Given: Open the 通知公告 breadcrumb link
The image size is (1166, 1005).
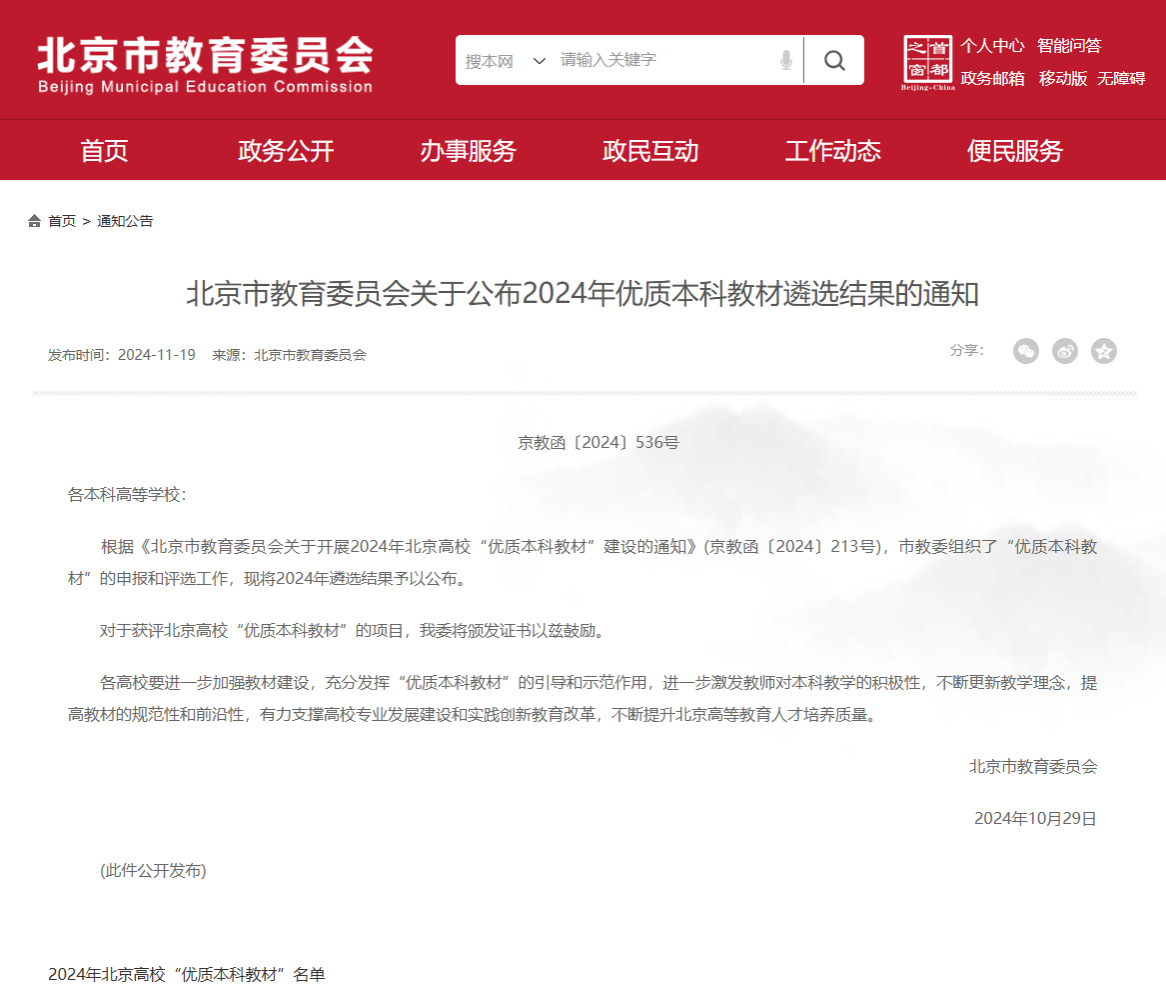Looking at the screenshot, I should point(125,221).
